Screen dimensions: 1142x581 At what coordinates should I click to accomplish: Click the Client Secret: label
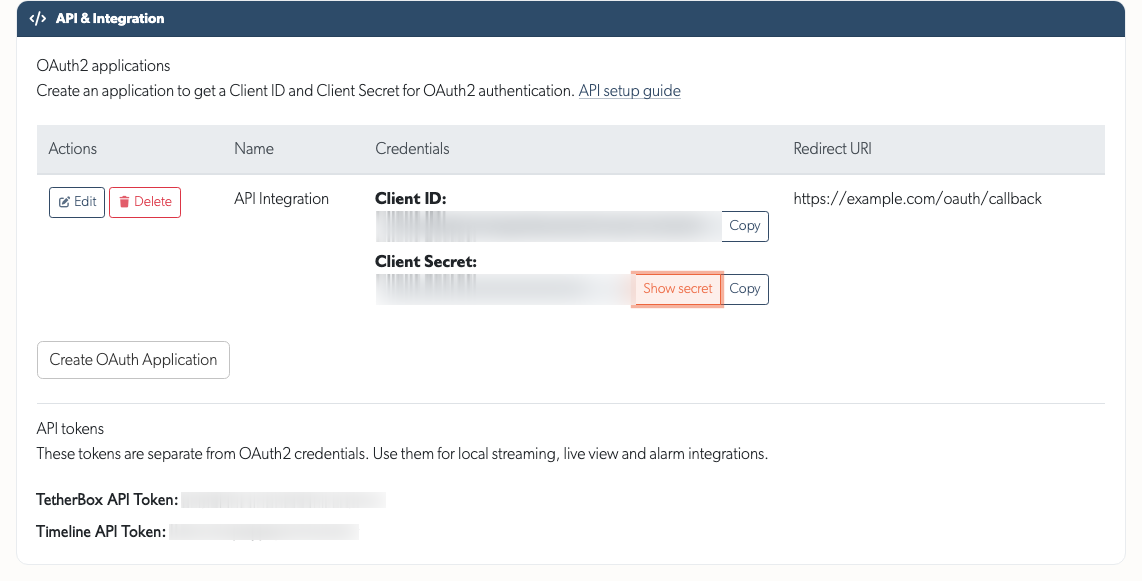[x=426, y=261]
